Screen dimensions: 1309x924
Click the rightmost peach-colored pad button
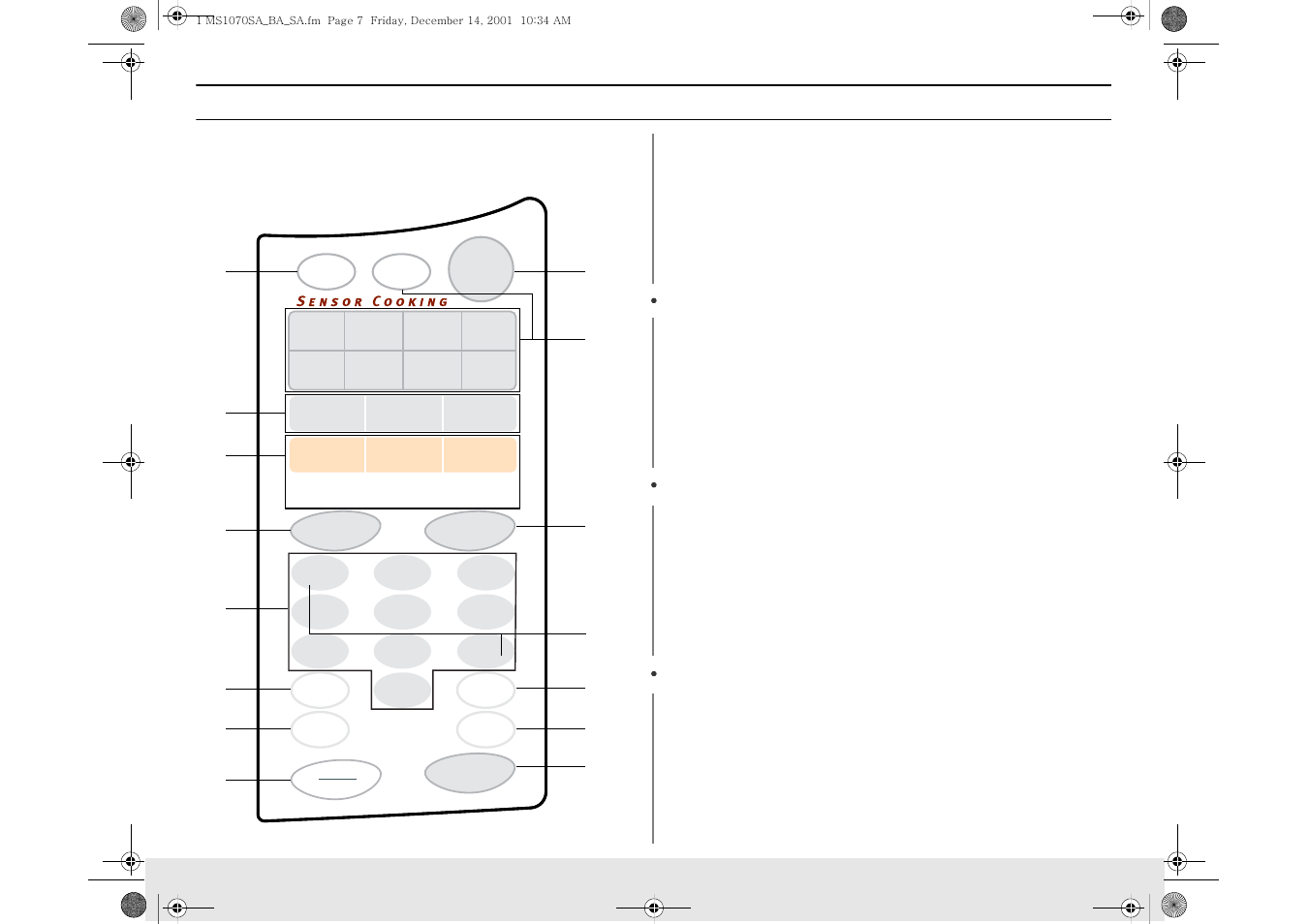[480, 454]
